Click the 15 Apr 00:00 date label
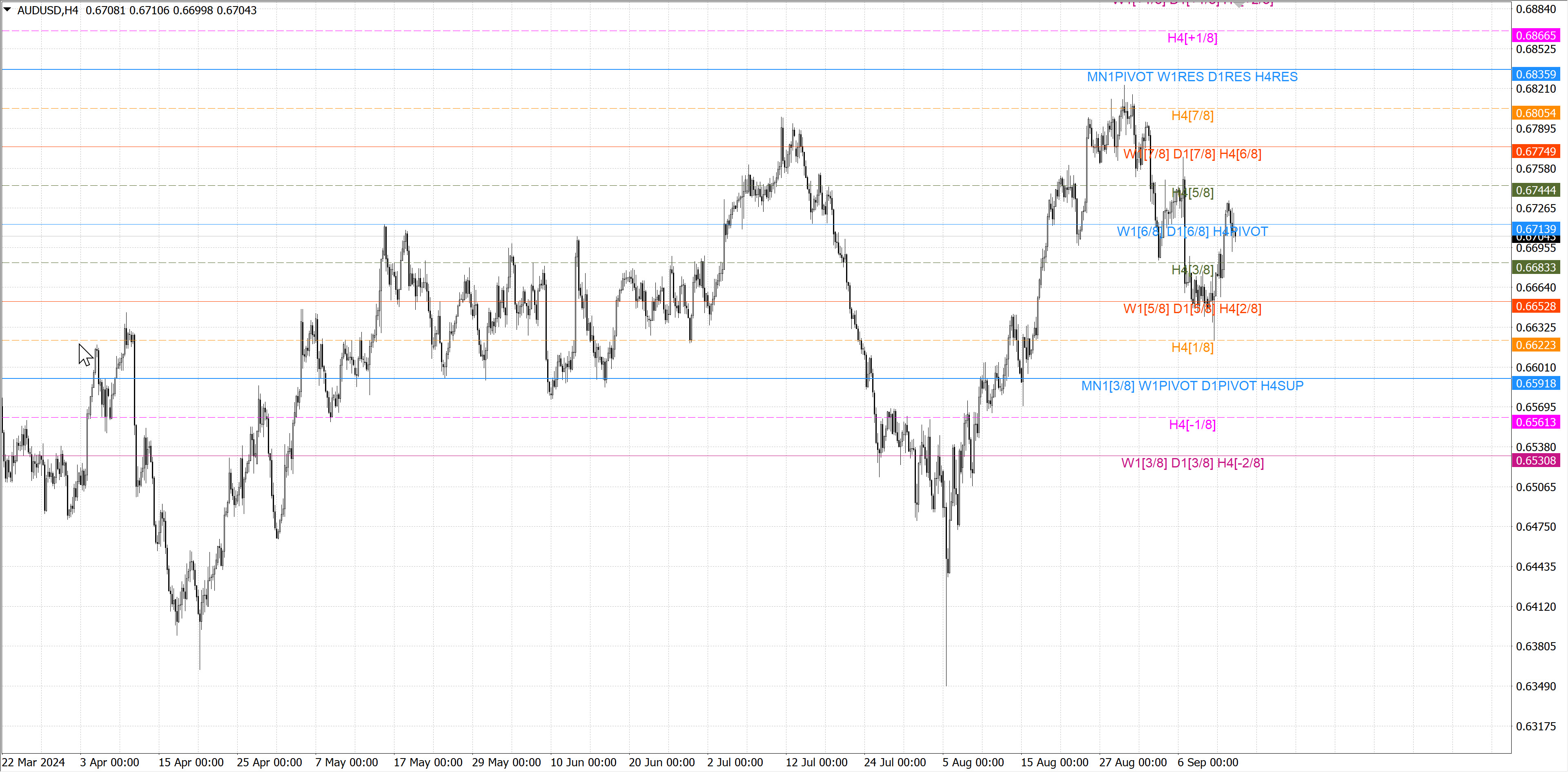This screenshot has height=772, width=1568. tap(191, 762)
